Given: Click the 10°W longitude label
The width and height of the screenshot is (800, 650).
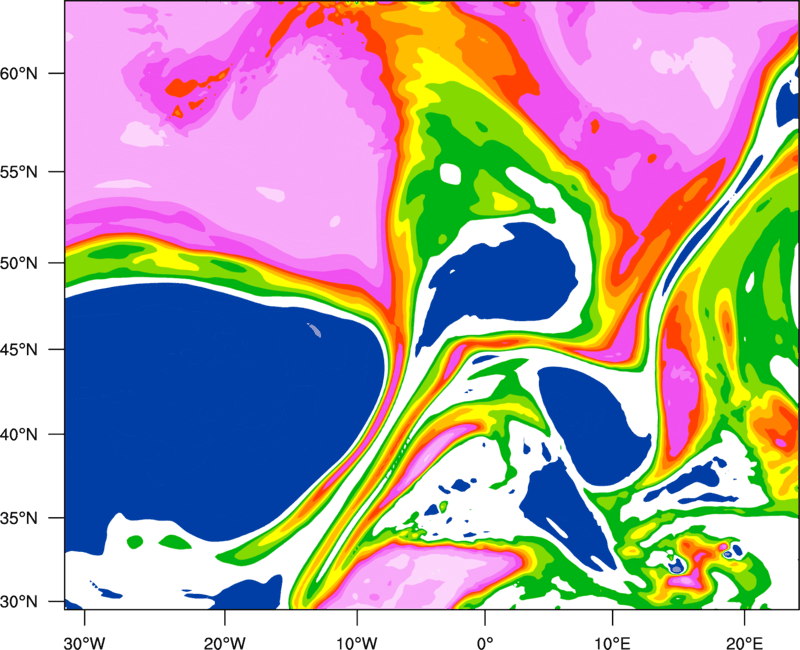Looking at the screenshot, I should (357, 643).
